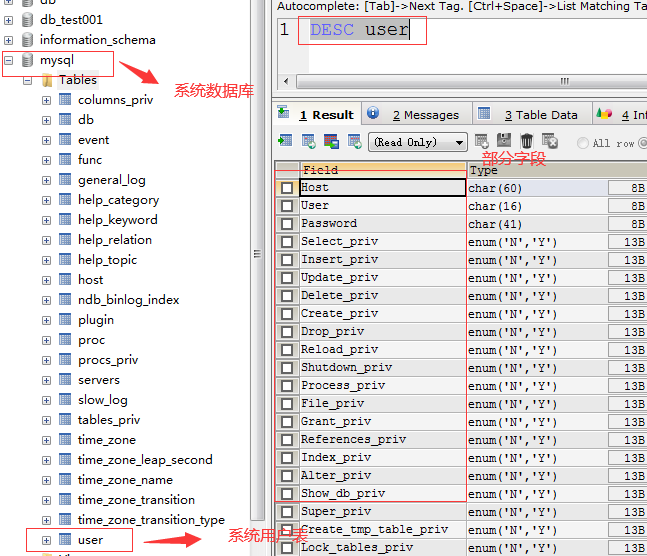Expand the user table node

tap(47, 540)
